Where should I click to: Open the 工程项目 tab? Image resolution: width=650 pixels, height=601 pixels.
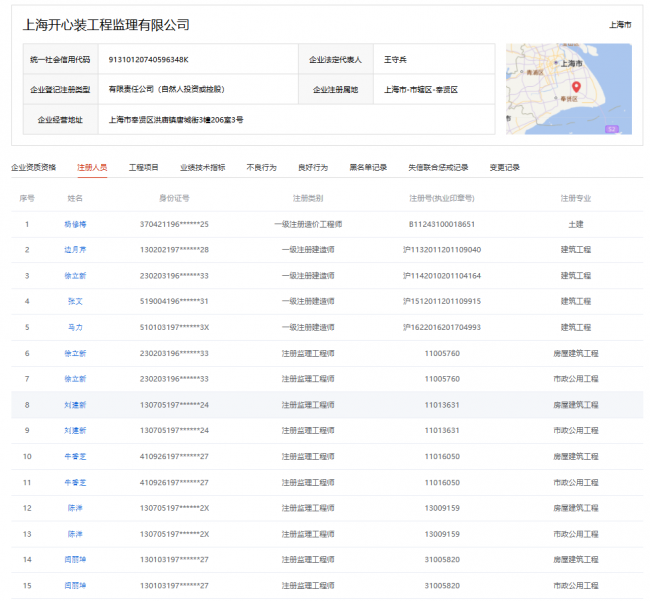(x=144, y=167)
